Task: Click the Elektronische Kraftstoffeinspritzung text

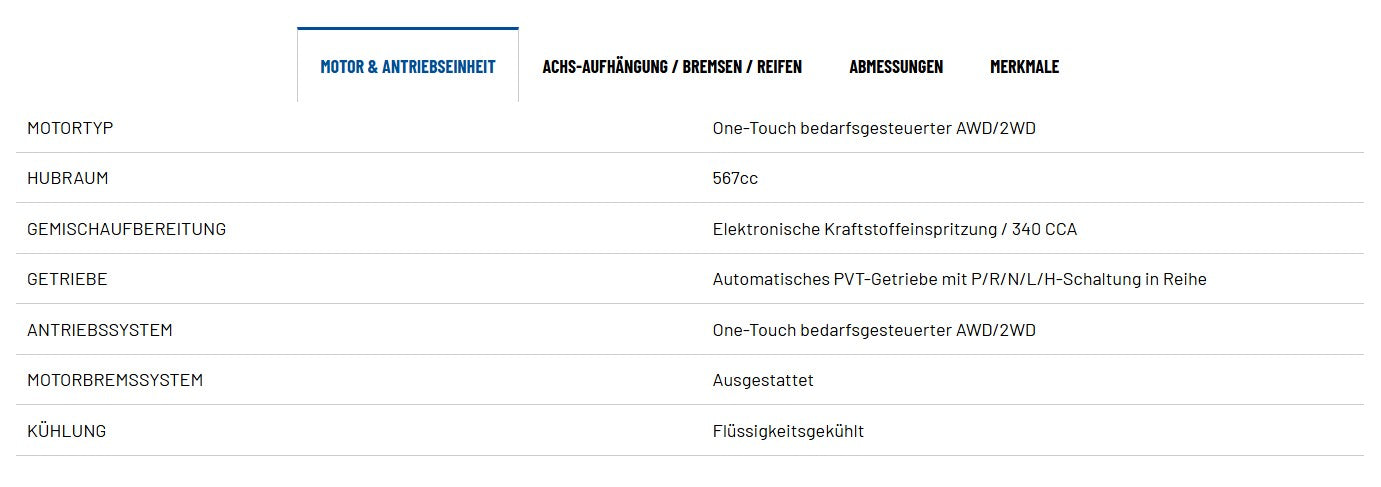Action: (855, 229)
